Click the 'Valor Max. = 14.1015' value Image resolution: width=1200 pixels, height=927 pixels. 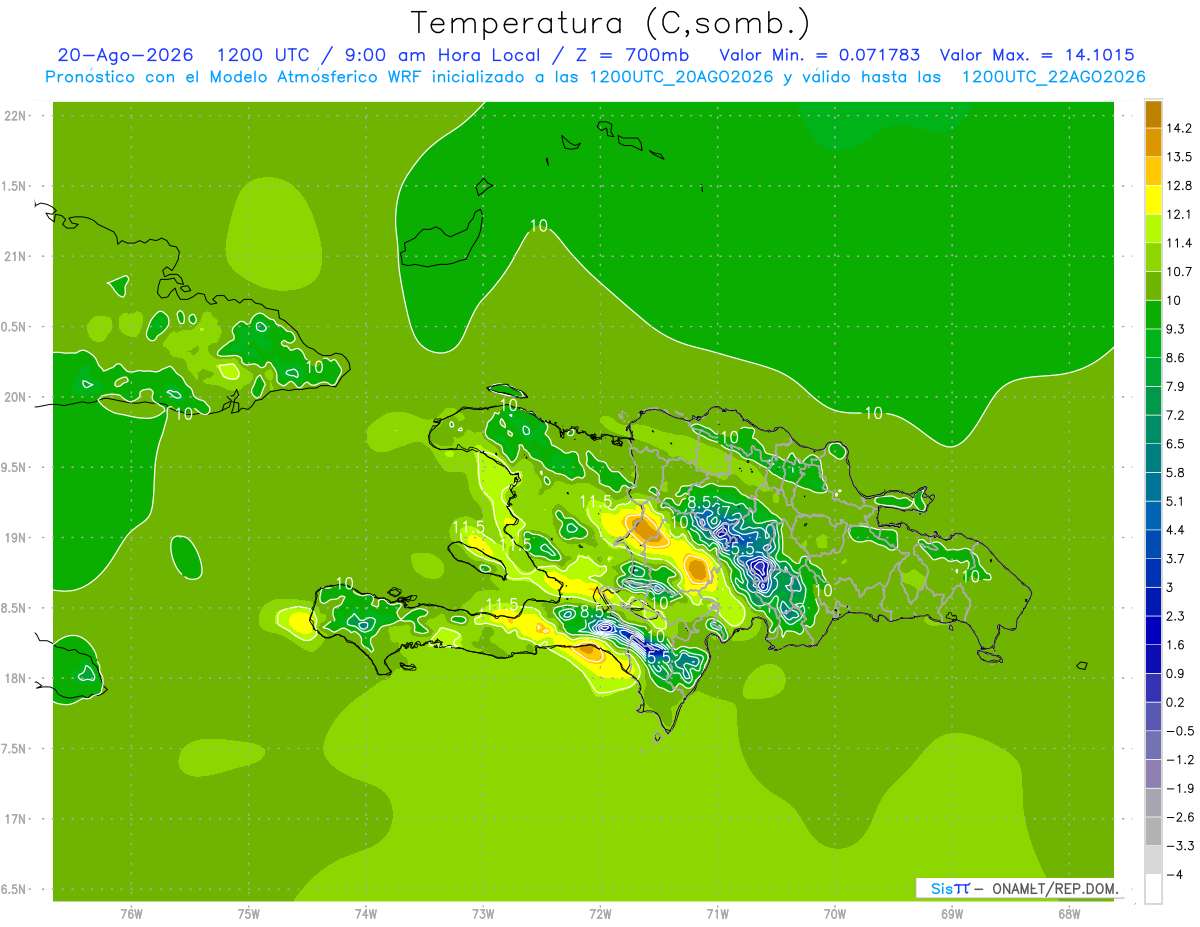point(1037,55)
